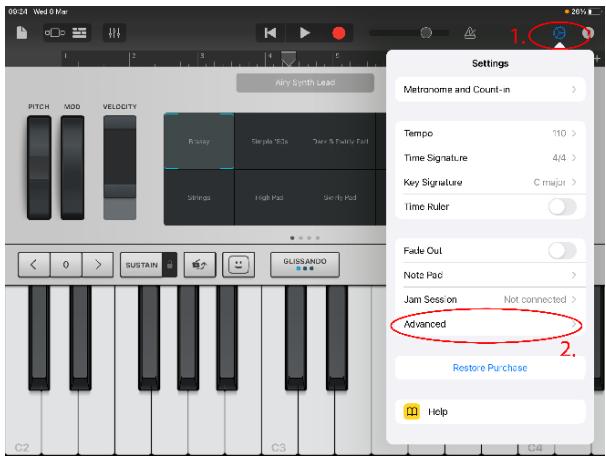Click the Settings gear icon

(x=559, y=33)
